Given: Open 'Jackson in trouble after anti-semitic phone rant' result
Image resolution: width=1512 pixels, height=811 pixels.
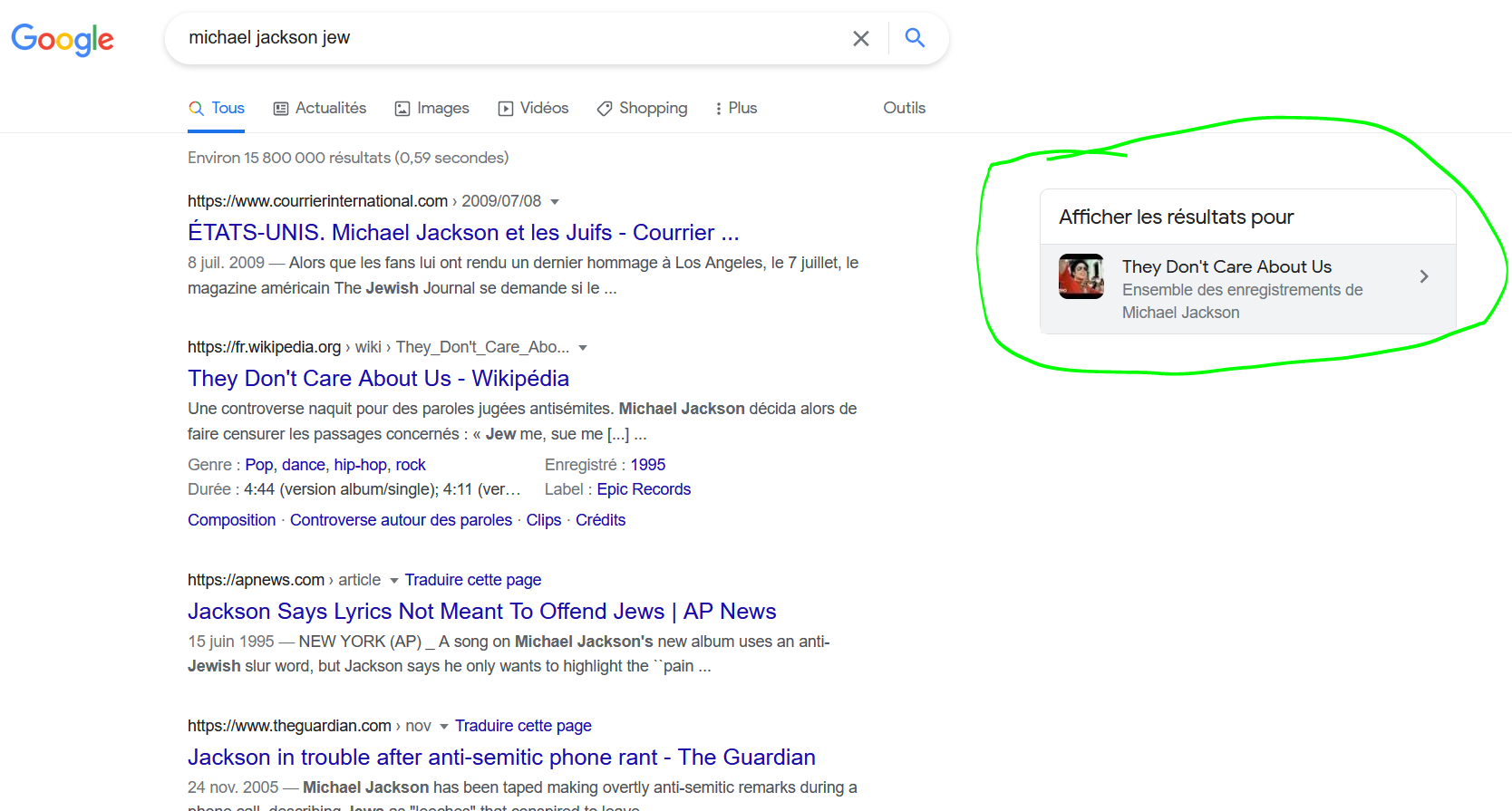Looking at the screenshot, I should [501, 758].
